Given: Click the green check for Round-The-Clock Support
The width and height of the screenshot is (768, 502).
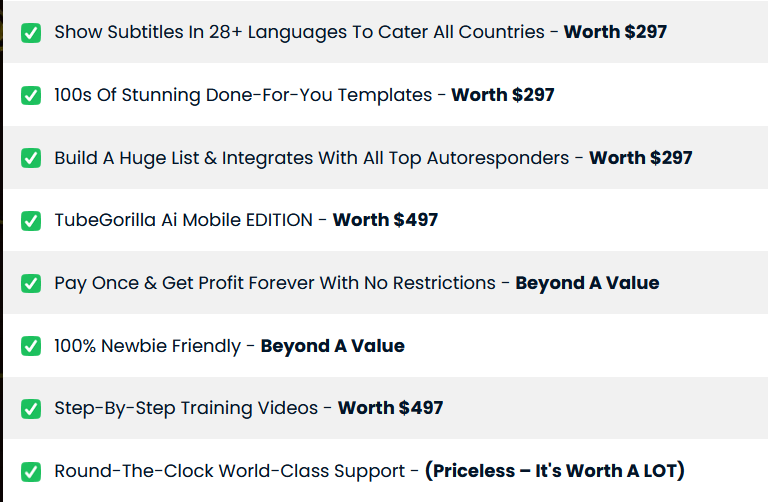Looking at the screenshot, I should [x=31, y=471].
